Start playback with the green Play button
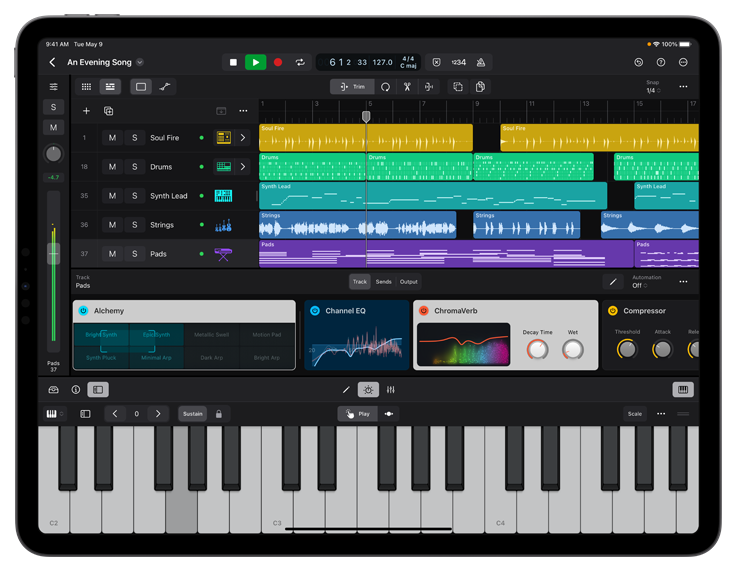 [255, 62]
